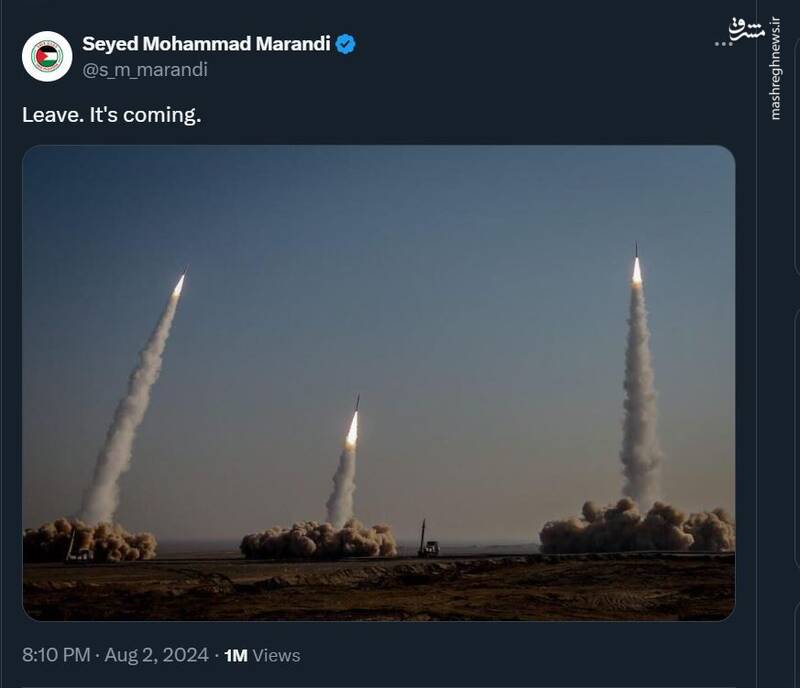The width and height of the screenshot is (800, 688).
Task: Open the three-dot more options menu
Action: tap(725, 44)
